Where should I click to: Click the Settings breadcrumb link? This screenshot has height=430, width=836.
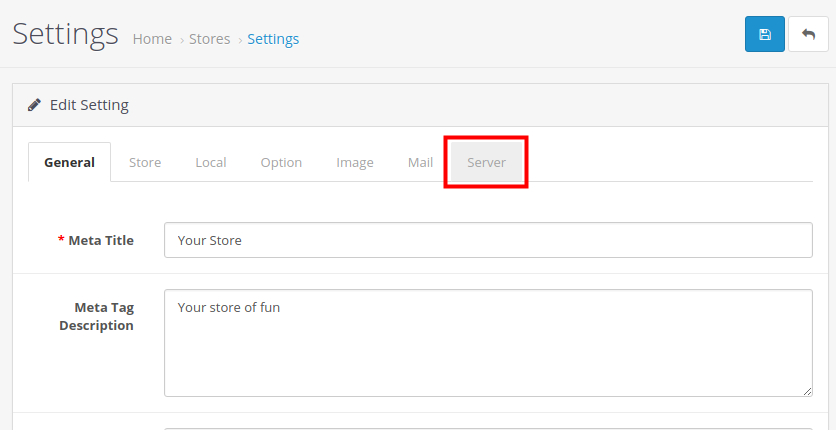click(273, 39)
